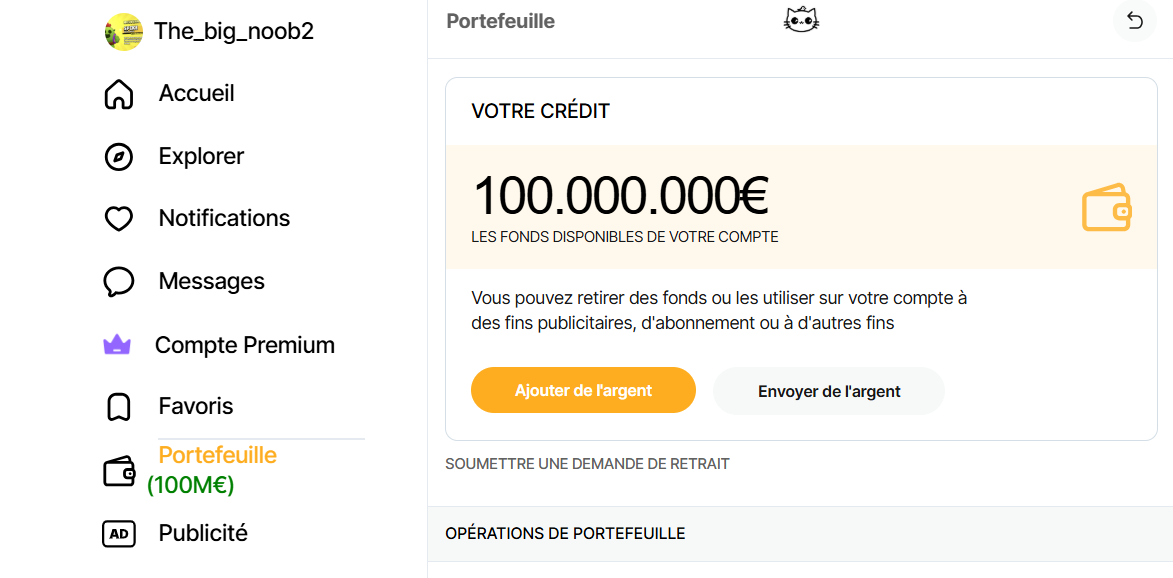Click the bookmark icon for Favoris
Image resolution: width=1173 pixels, height=578 pixels.
click(118, 408)
